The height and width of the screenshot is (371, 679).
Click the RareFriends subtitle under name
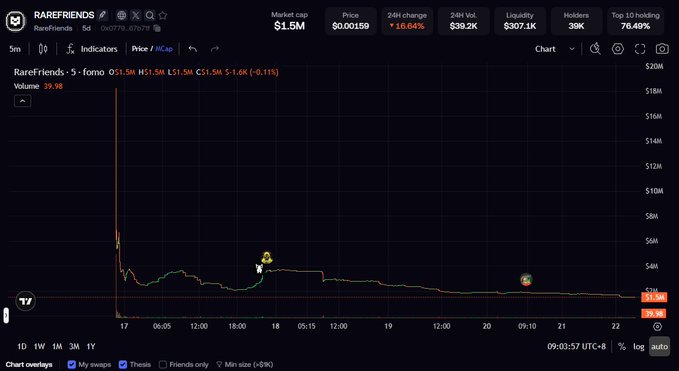53,28
